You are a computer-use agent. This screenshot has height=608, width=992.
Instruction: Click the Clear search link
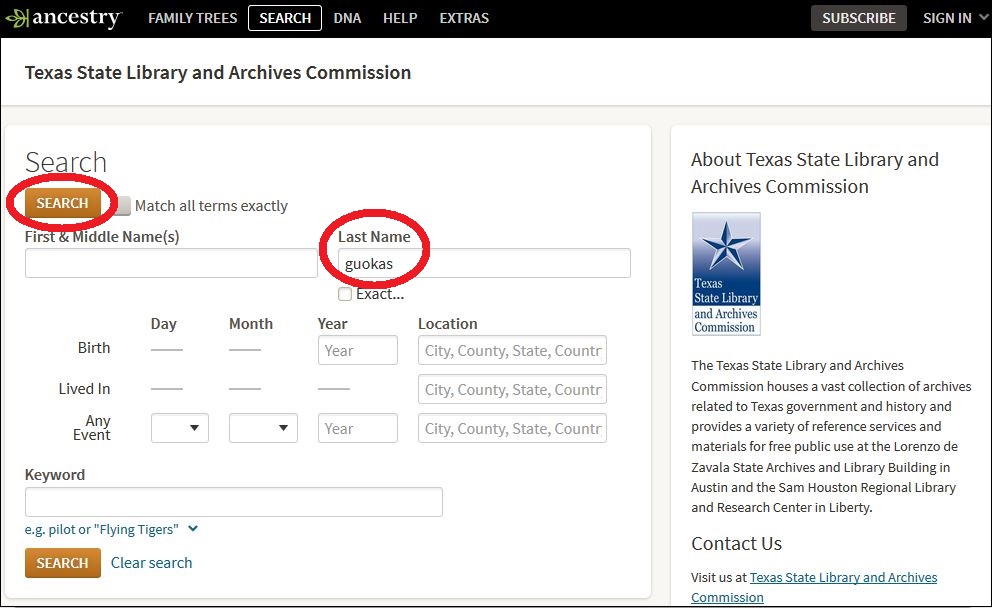(x=151, y=562)
